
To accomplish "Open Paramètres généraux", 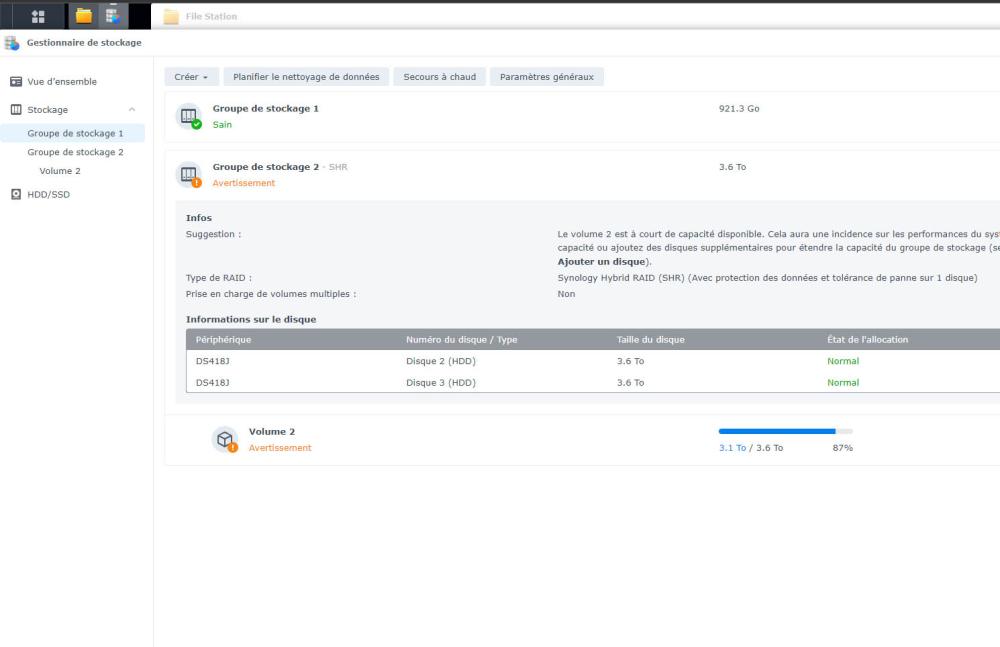I will coord(546,77).
